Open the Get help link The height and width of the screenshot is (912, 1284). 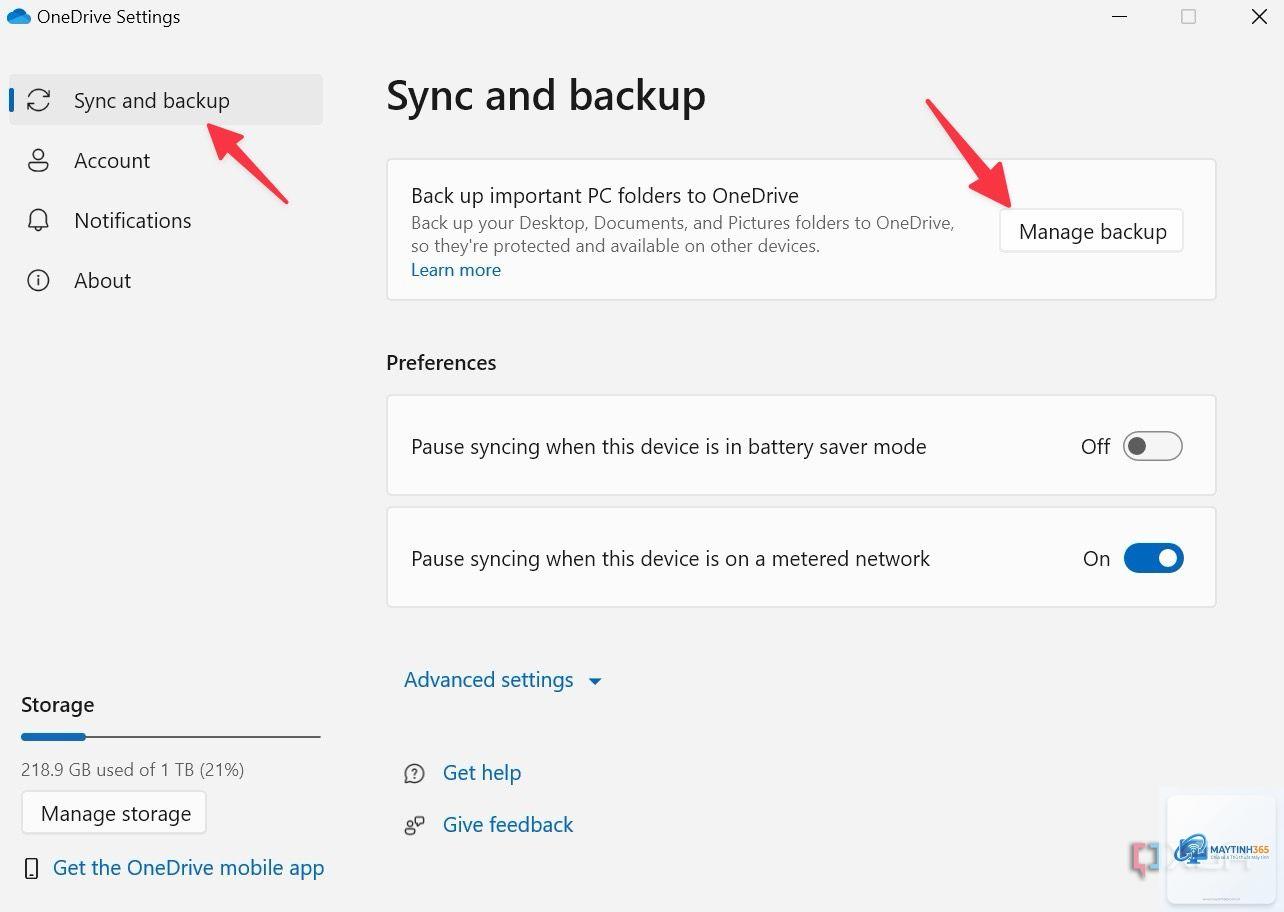pos(482,773)
